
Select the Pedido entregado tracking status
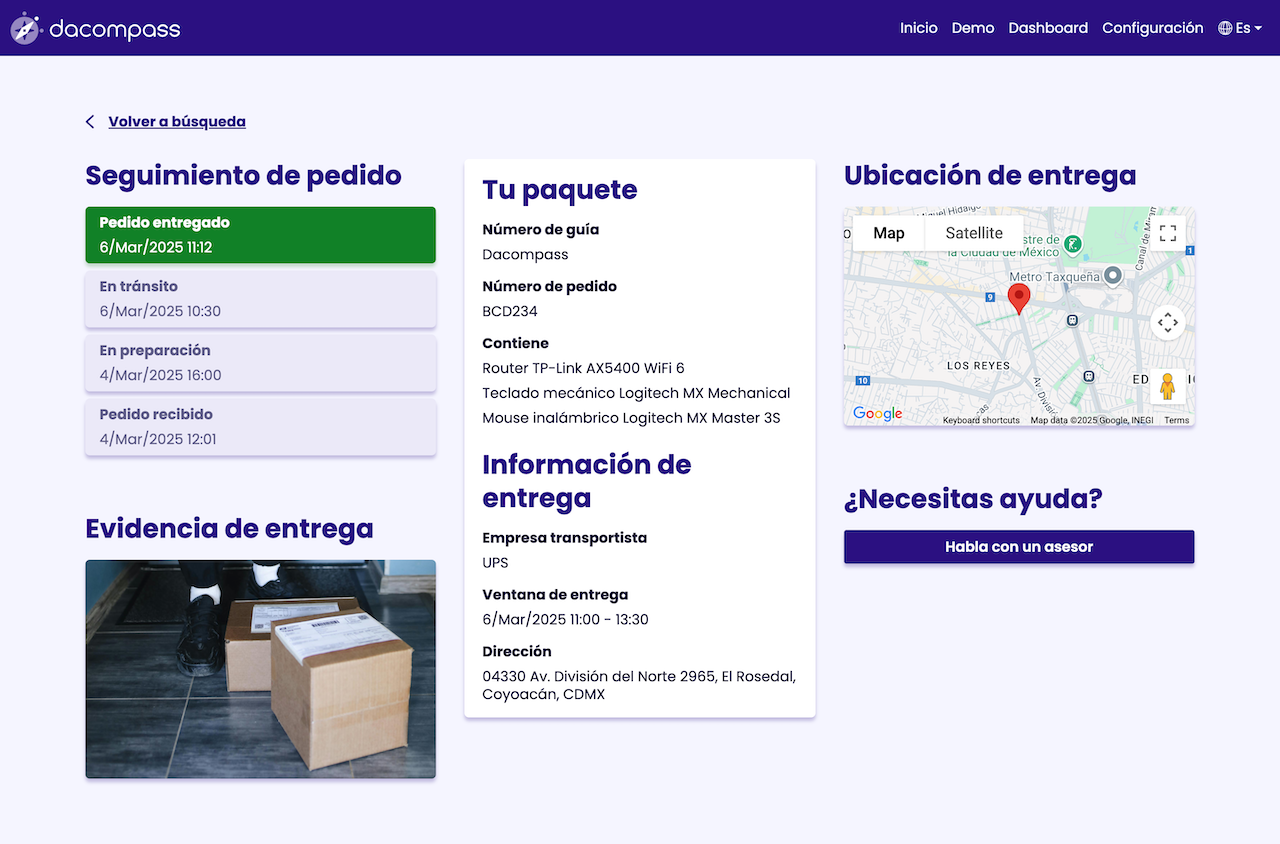[x=260, y=235]
